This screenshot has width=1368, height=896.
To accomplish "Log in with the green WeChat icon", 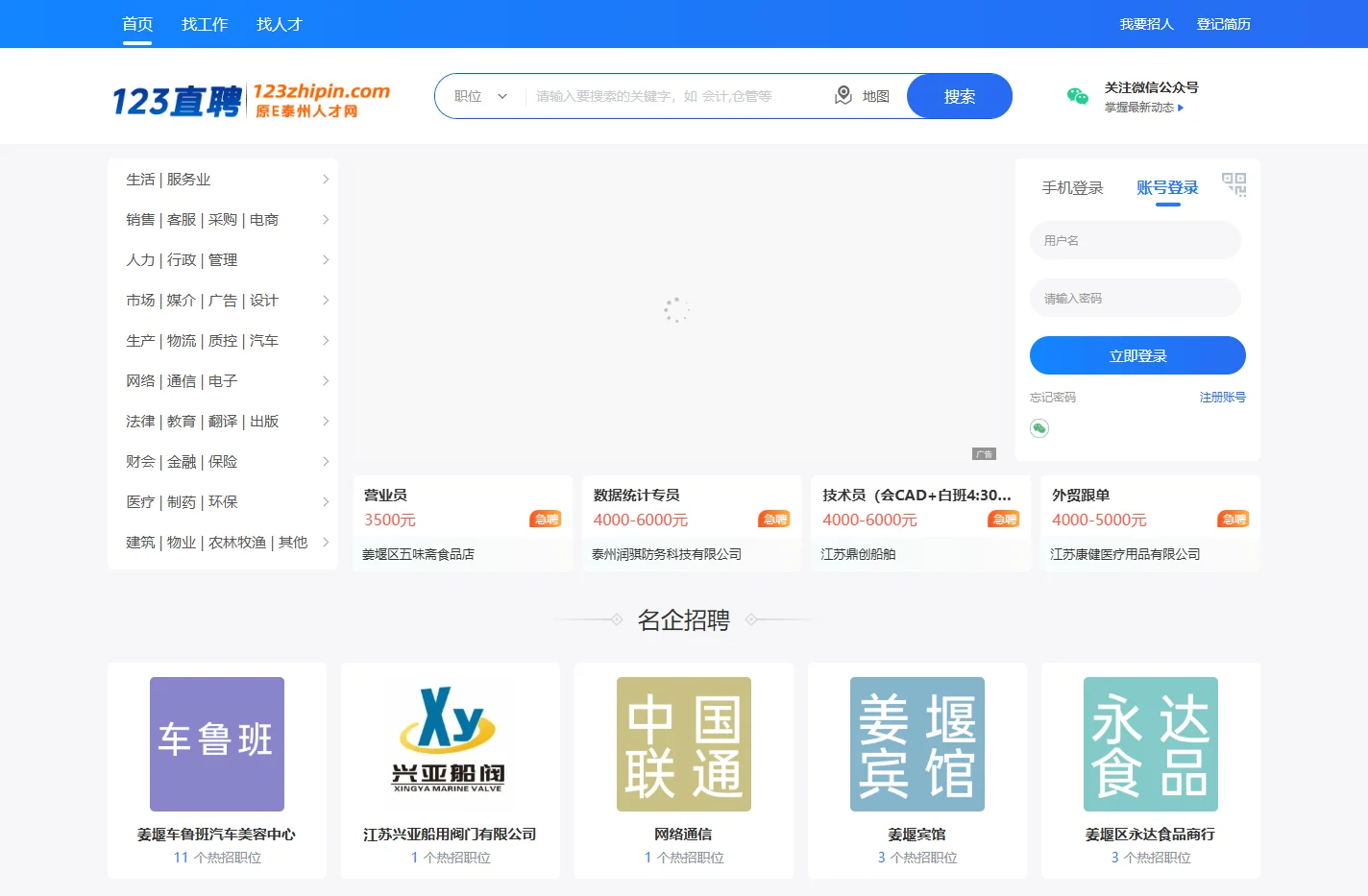I will 1039,428.
